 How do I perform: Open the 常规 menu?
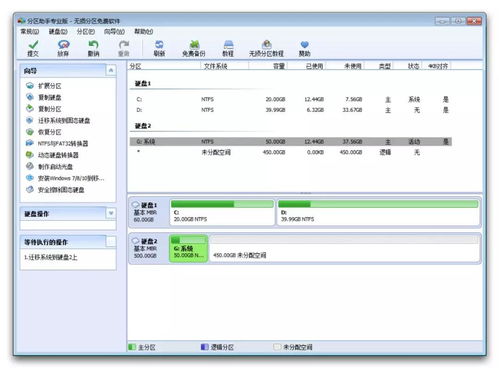tap(30, 31)
